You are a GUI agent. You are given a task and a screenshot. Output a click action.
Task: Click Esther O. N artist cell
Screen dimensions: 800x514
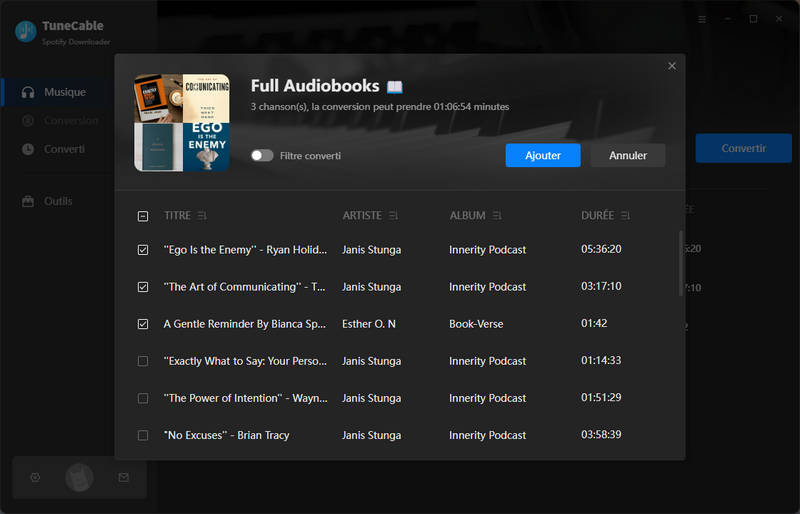coord(369,324)
